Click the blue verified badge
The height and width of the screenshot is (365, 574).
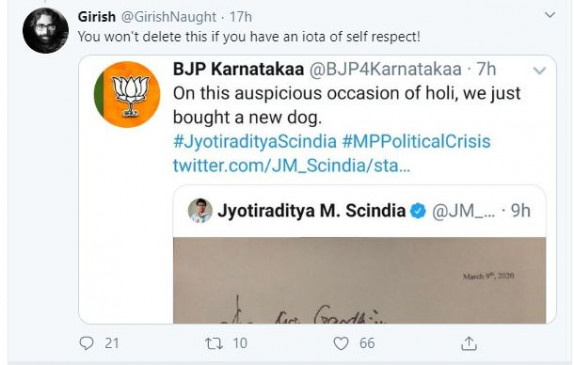click(418, 211)
